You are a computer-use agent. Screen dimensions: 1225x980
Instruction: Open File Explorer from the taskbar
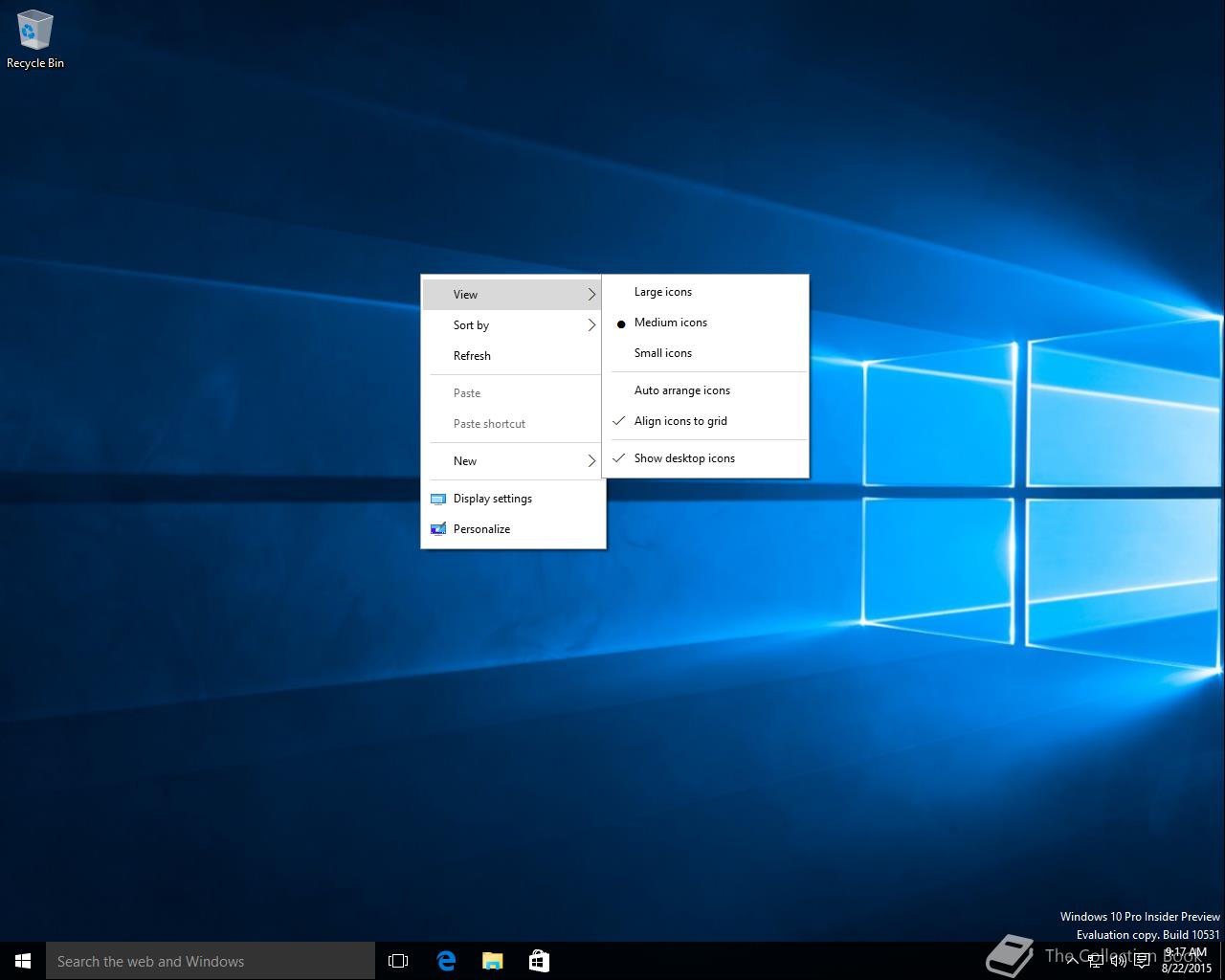point(492,961)
